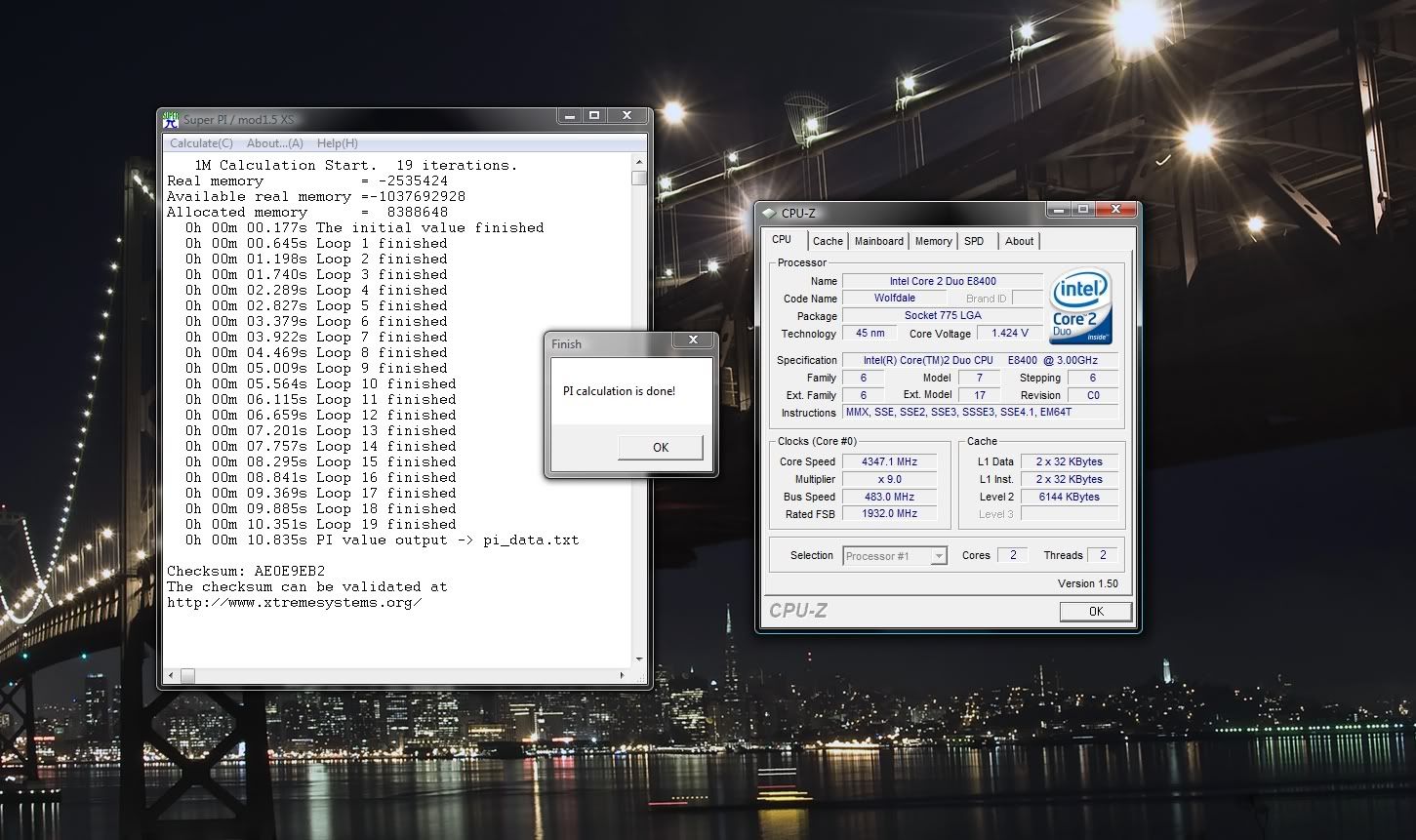This screenshot has width=1416, height=840.
Task: Click the Super PI horizontal scrollbar thumb
Action: pyautogui.click(x=187, y=675)
